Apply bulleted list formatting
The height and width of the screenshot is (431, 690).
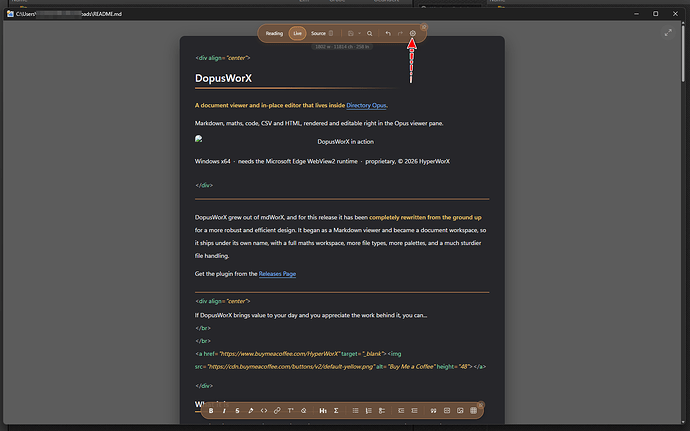point(355,410)
